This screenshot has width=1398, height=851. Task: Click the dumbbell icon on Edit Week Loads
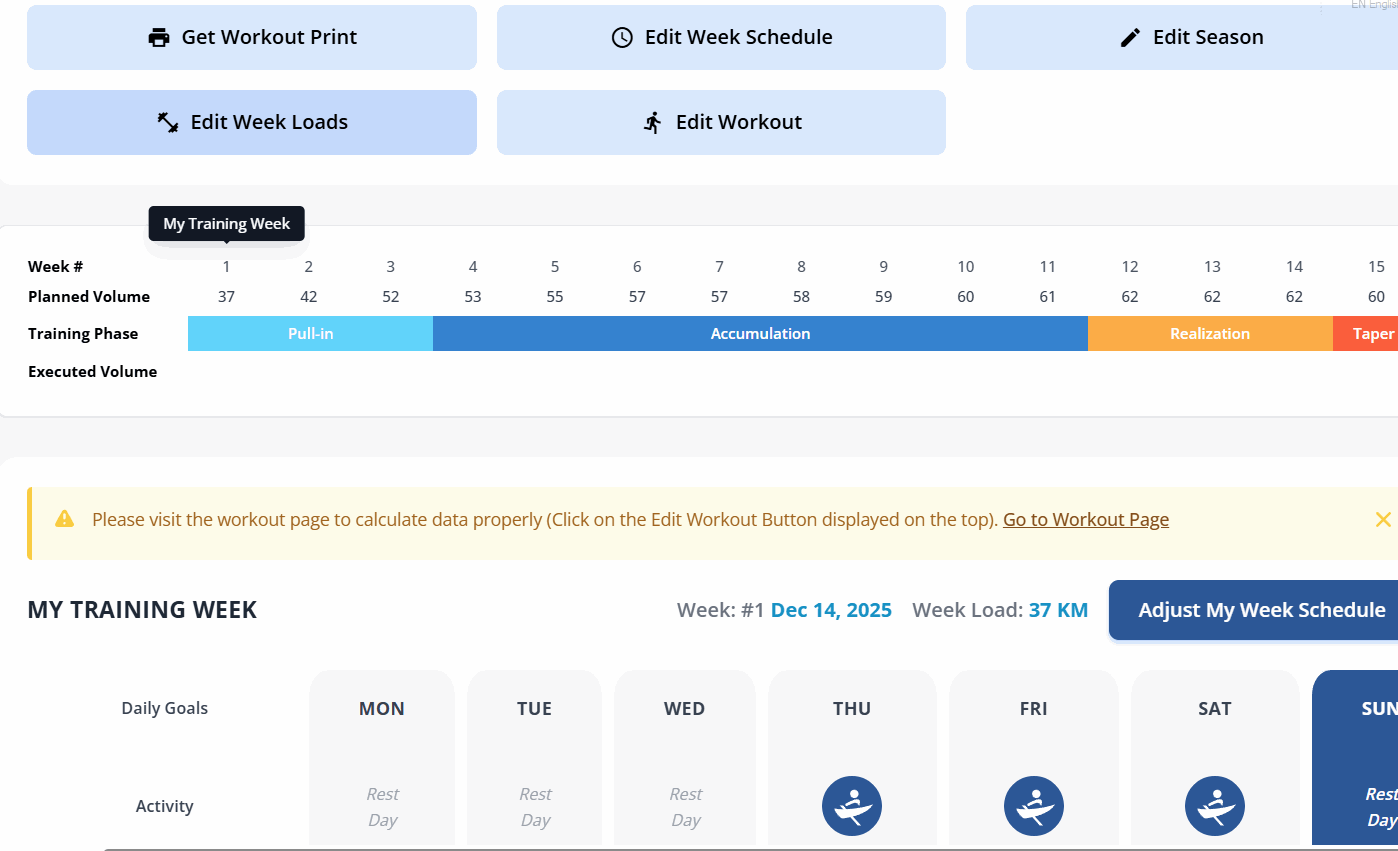click(x=168, y=123)
